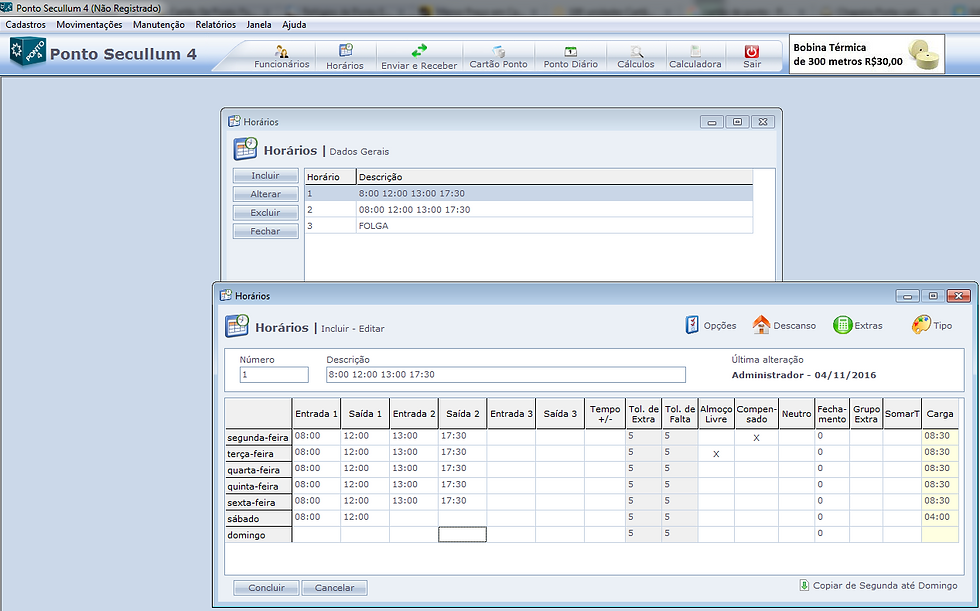Maximize the Horários Dados Gerais window
Image resolution: width=980 pixels, height=611 pixels.
tap(738, 122)
